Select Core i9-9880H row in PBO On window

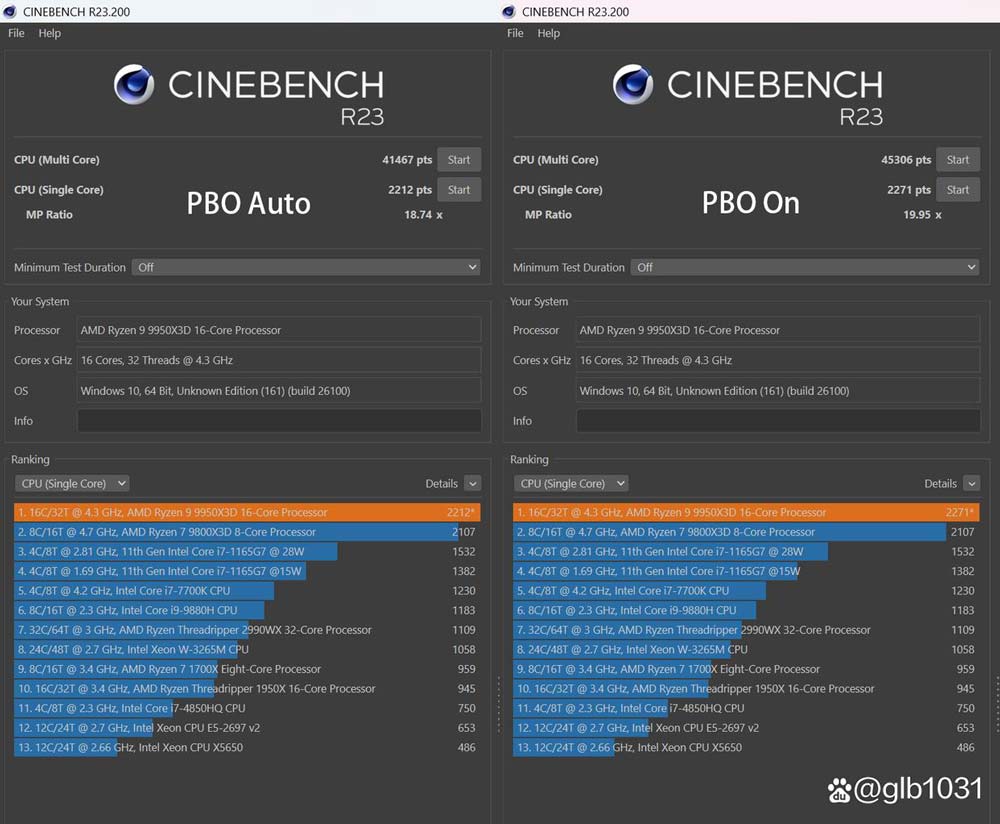tap(746, 610)
